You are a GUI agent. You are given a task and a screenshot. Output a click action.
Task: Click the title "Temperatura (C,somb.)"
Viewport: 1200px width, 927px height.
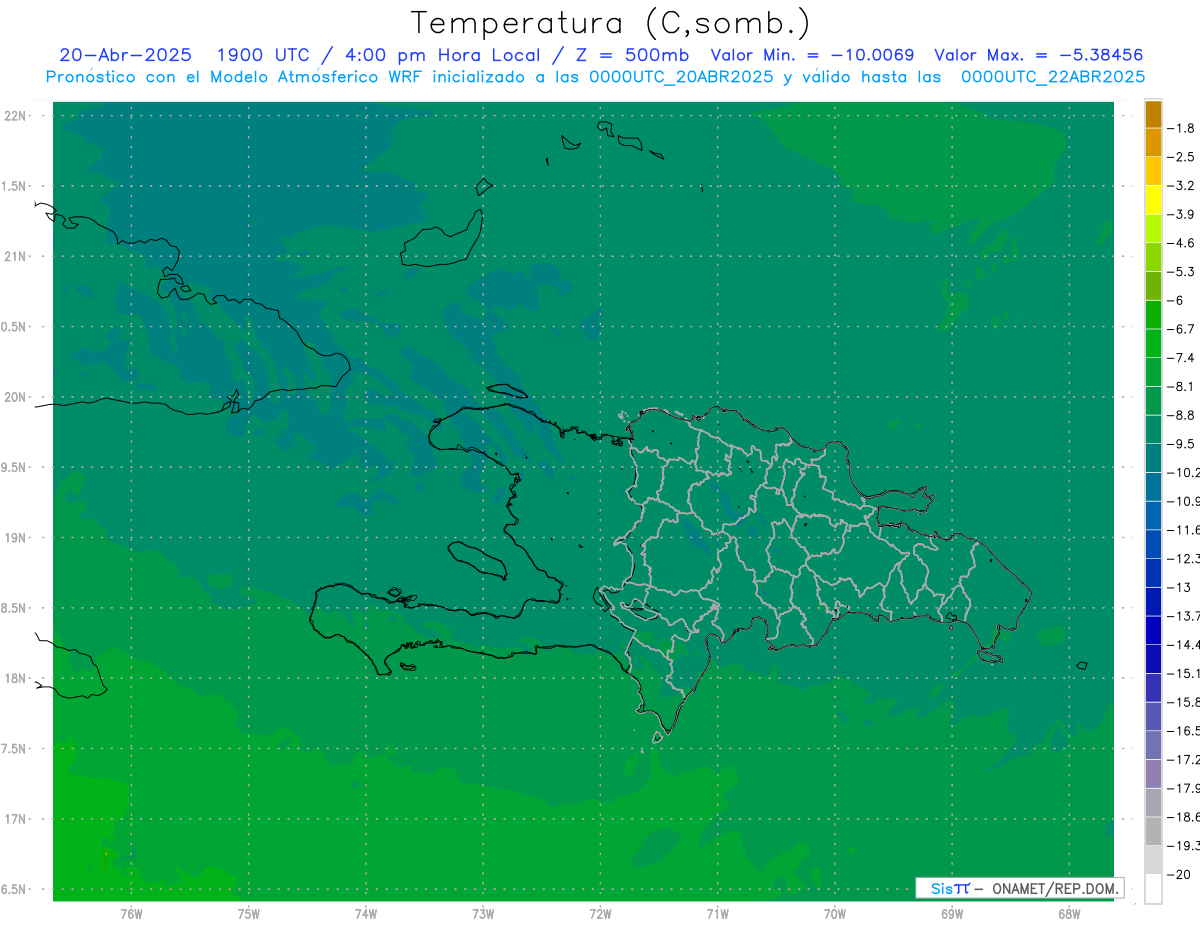pyautogui.click(x=611, y=24)
